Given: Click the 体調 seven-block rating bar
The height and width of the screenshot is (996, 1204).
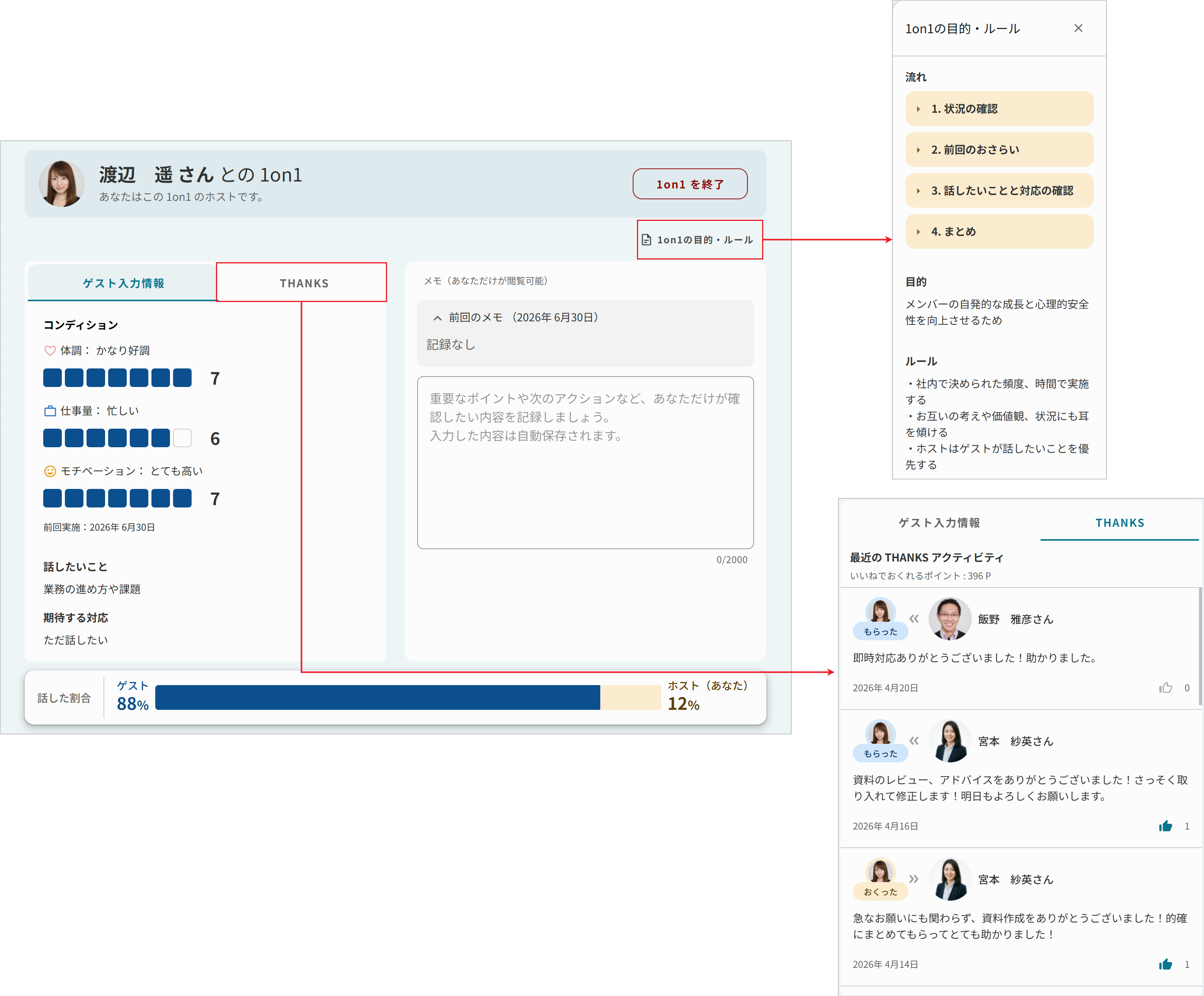Looking at the screenshot, I should (117, 378).
